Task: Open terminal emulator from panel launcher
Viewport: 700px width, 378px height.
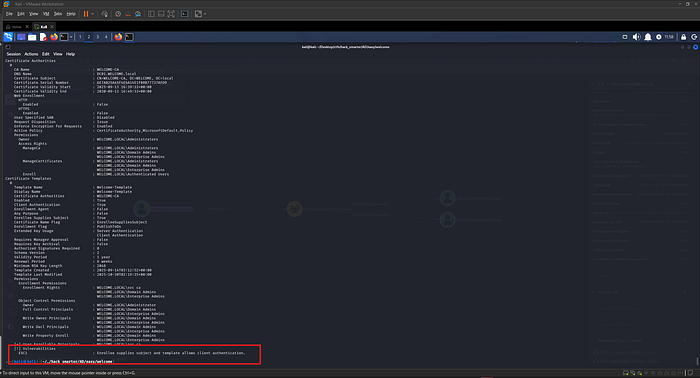Action: [64, 37]
